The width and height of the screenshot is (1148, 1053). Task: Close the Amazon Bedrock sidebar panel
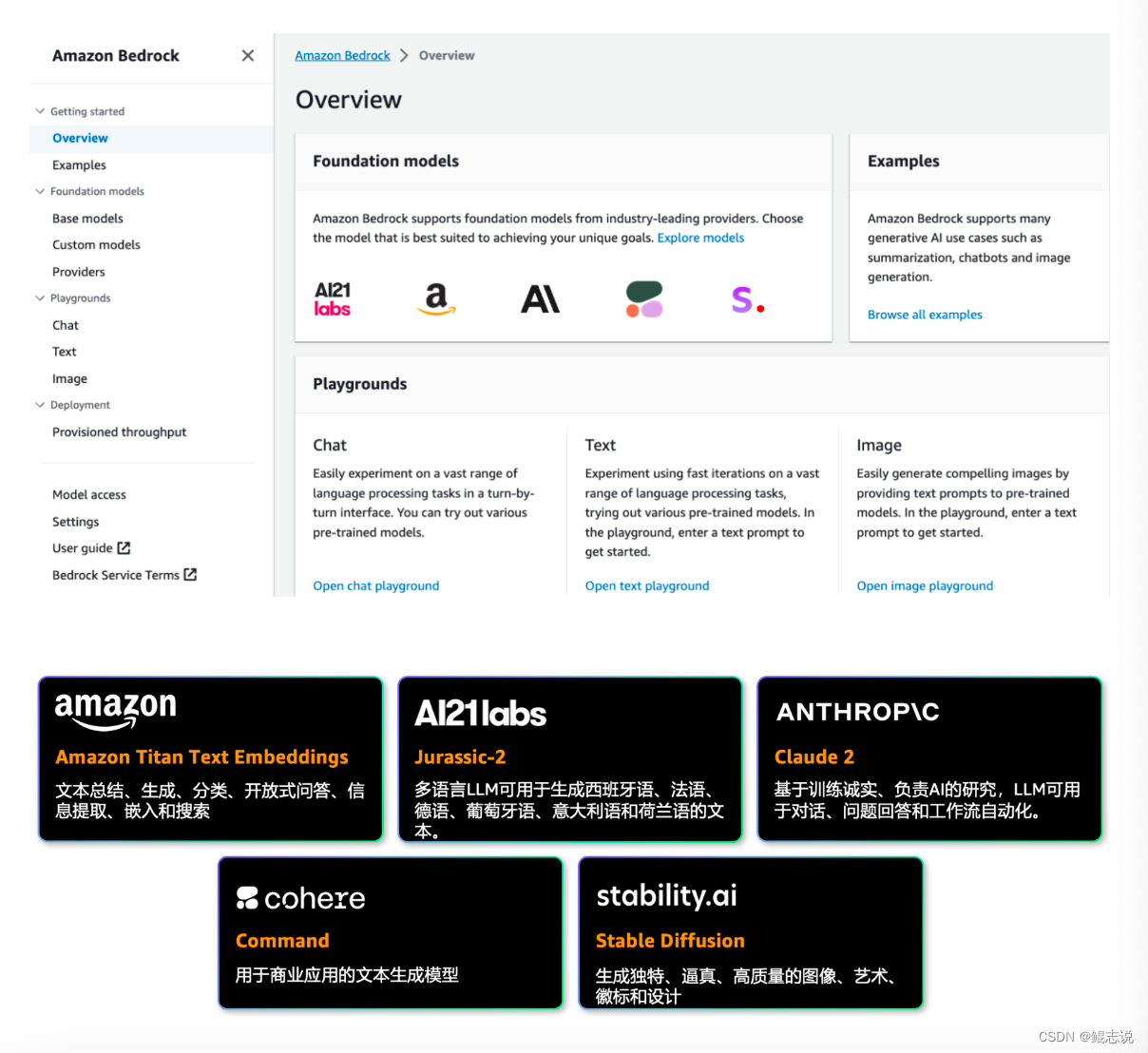coord(248,55)
